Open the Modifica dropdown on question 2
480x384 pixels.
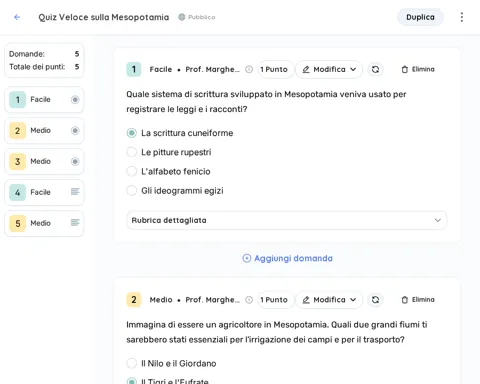pyautogui.click(x=329, y=300)
